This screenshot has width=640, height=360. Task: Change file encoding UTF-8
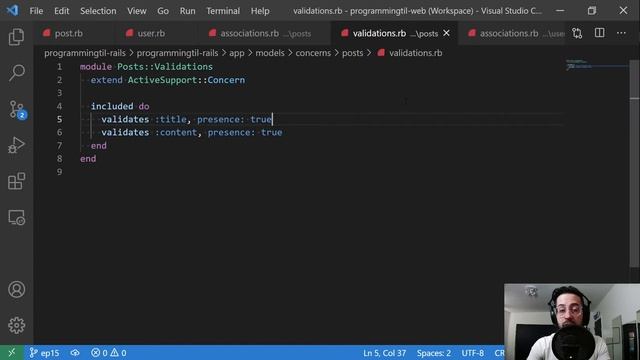(x=473, y=353)
